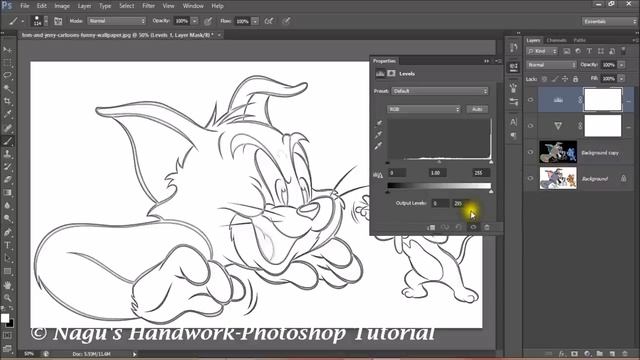The width and height of the screenshot is (640, 360).
Task: Click the foreground color swatch
Action: pyautogui.click(x=4, y=318)
